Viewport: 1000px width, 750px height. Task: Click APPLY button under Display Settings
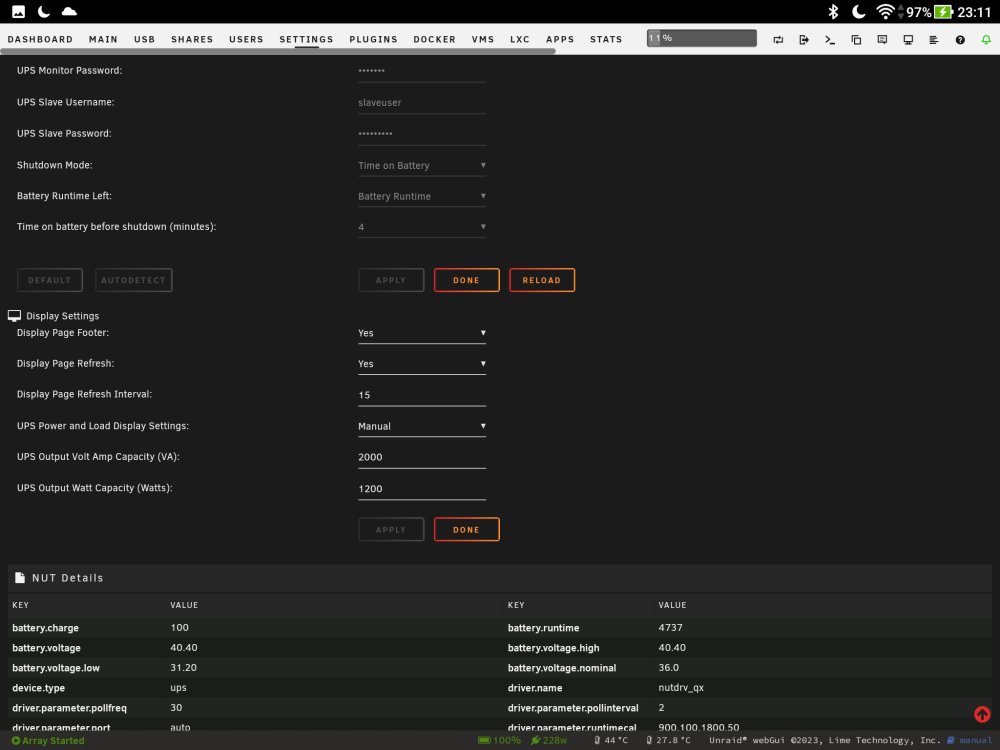coord(391,529)
